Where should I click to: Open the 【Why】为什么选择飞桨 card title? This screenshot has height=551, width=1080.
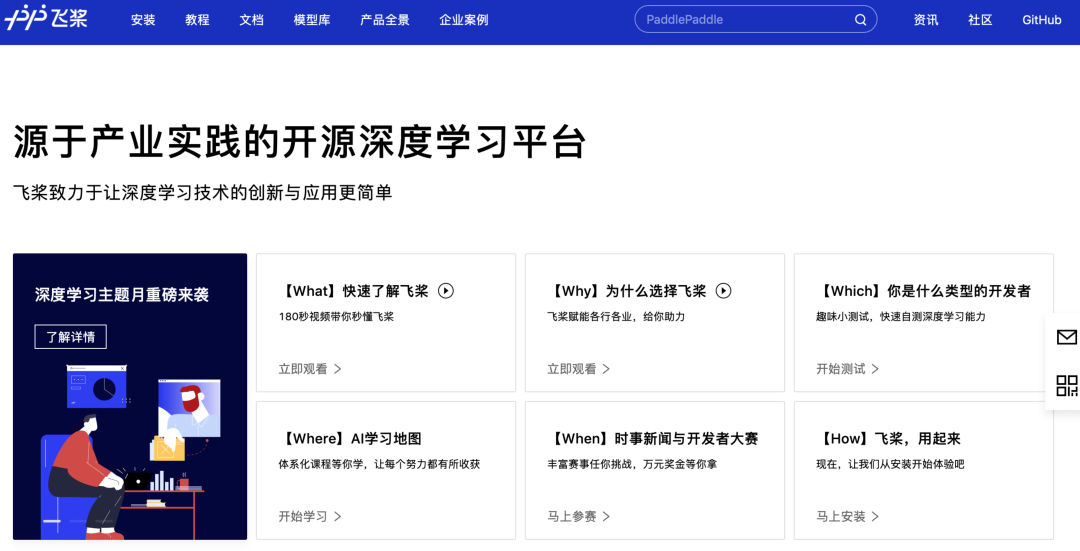click(627, 291)
